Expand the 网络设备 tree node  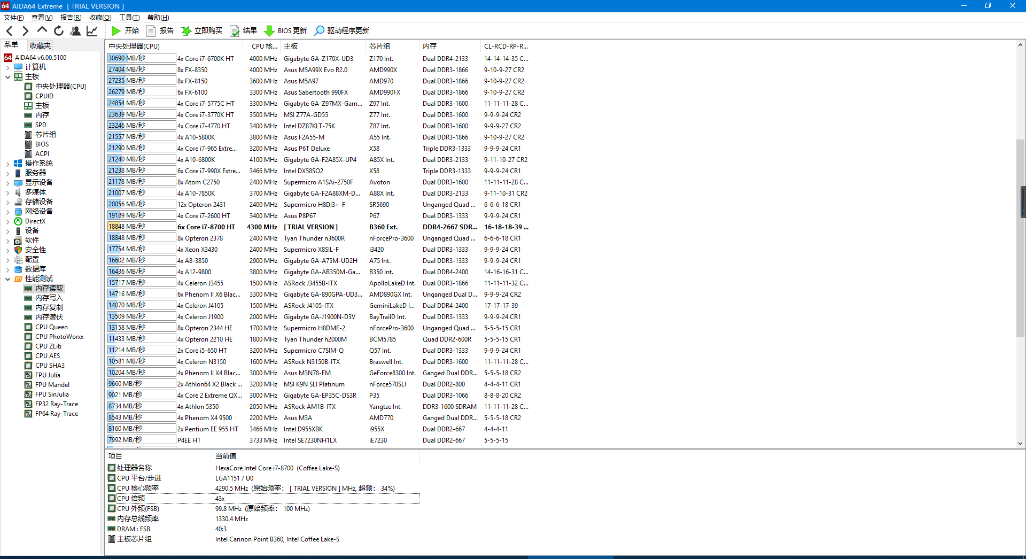[x=8, y=211]
